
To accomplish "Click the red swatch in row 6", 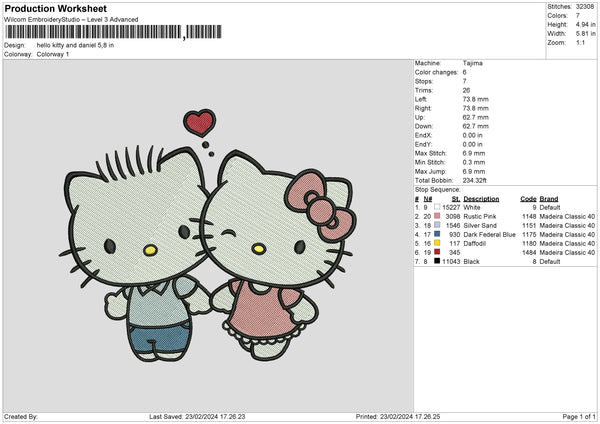I will 437,252.
